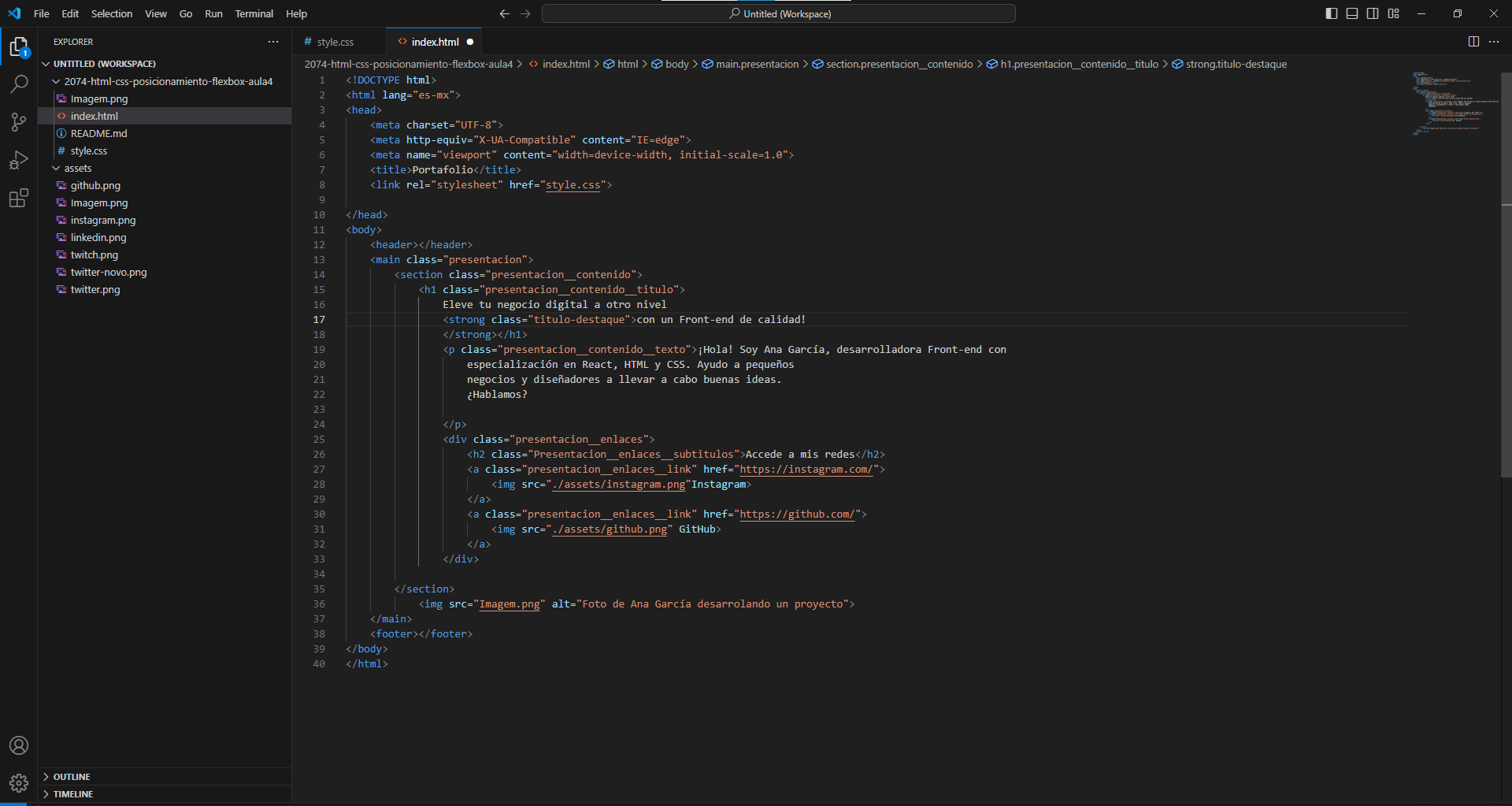This screenshot has height=806, width=1512.
Task: Click main.presentacion breadcrumb
Action: [750, 64]
